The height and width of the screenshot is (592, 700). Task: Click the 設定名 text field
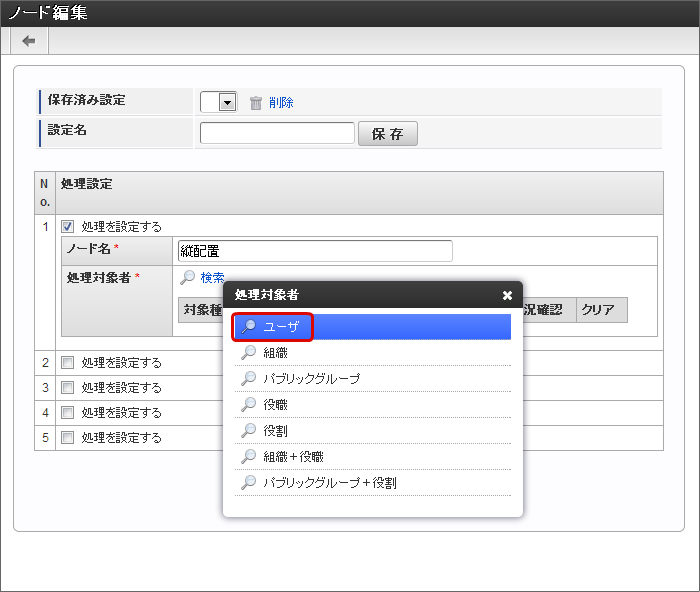click(277, 133)
